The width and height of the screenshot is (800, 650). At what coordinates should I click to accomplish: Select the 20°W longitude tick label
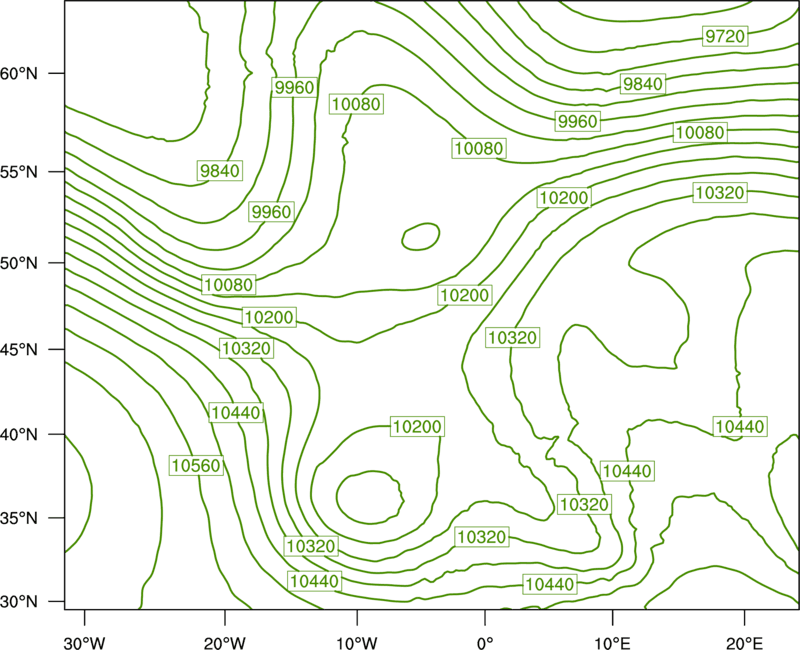tap(225, 643)
